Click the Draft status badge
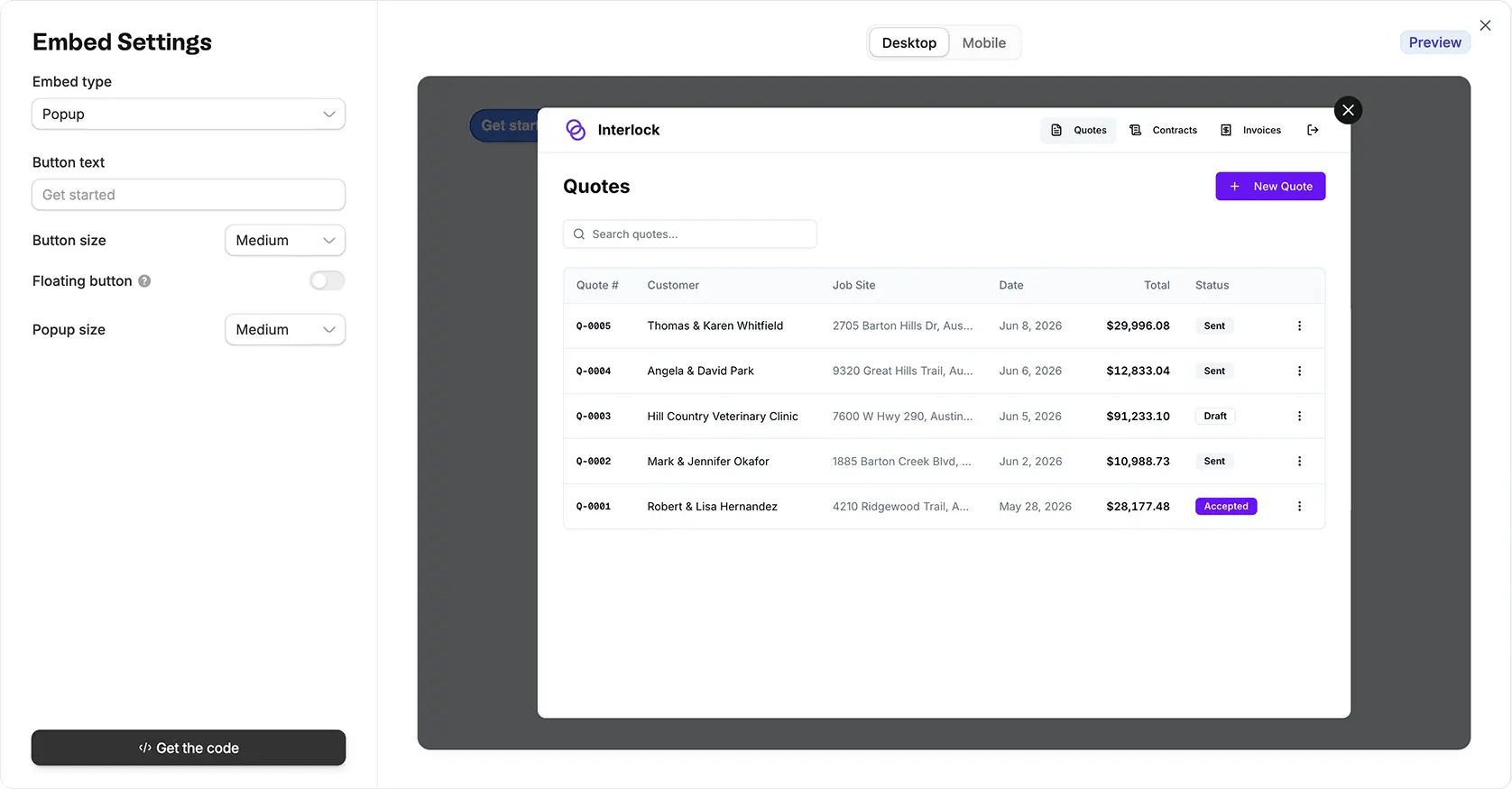 point(1215,416)
